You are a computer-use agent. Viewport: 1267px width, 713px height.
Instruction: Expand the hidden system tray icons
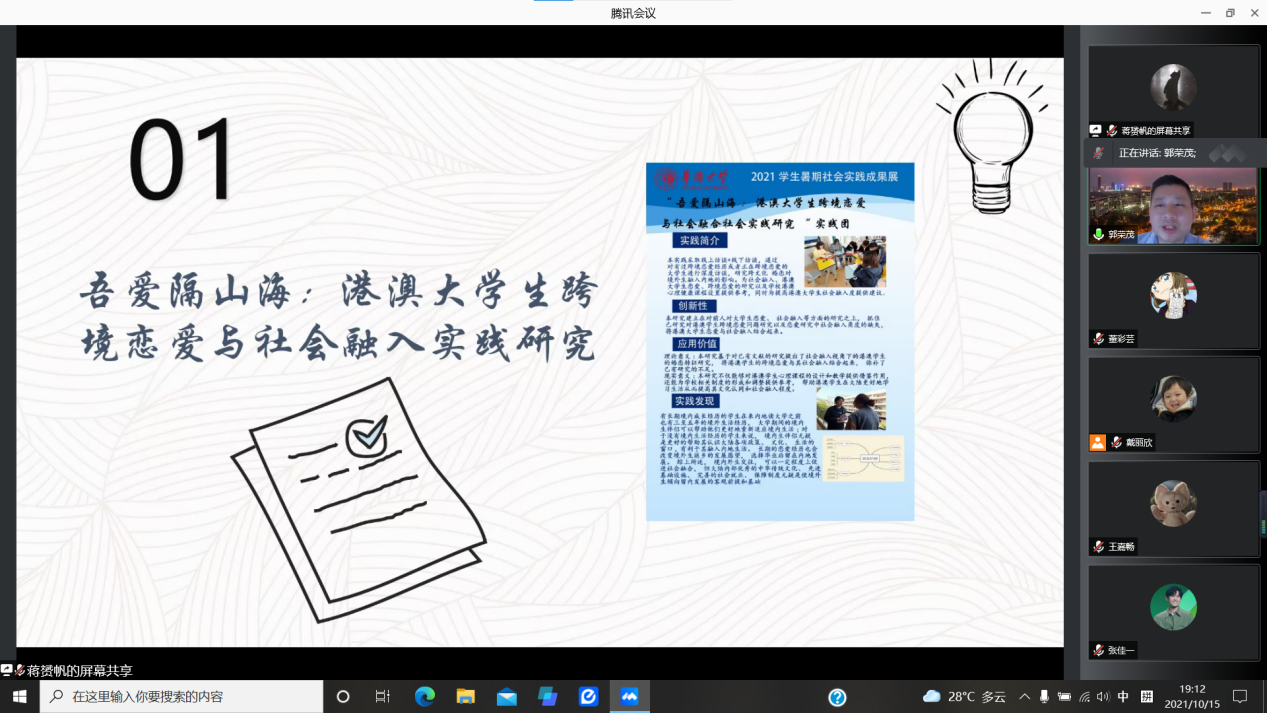pyautogui.click(x=1024, y=696)
